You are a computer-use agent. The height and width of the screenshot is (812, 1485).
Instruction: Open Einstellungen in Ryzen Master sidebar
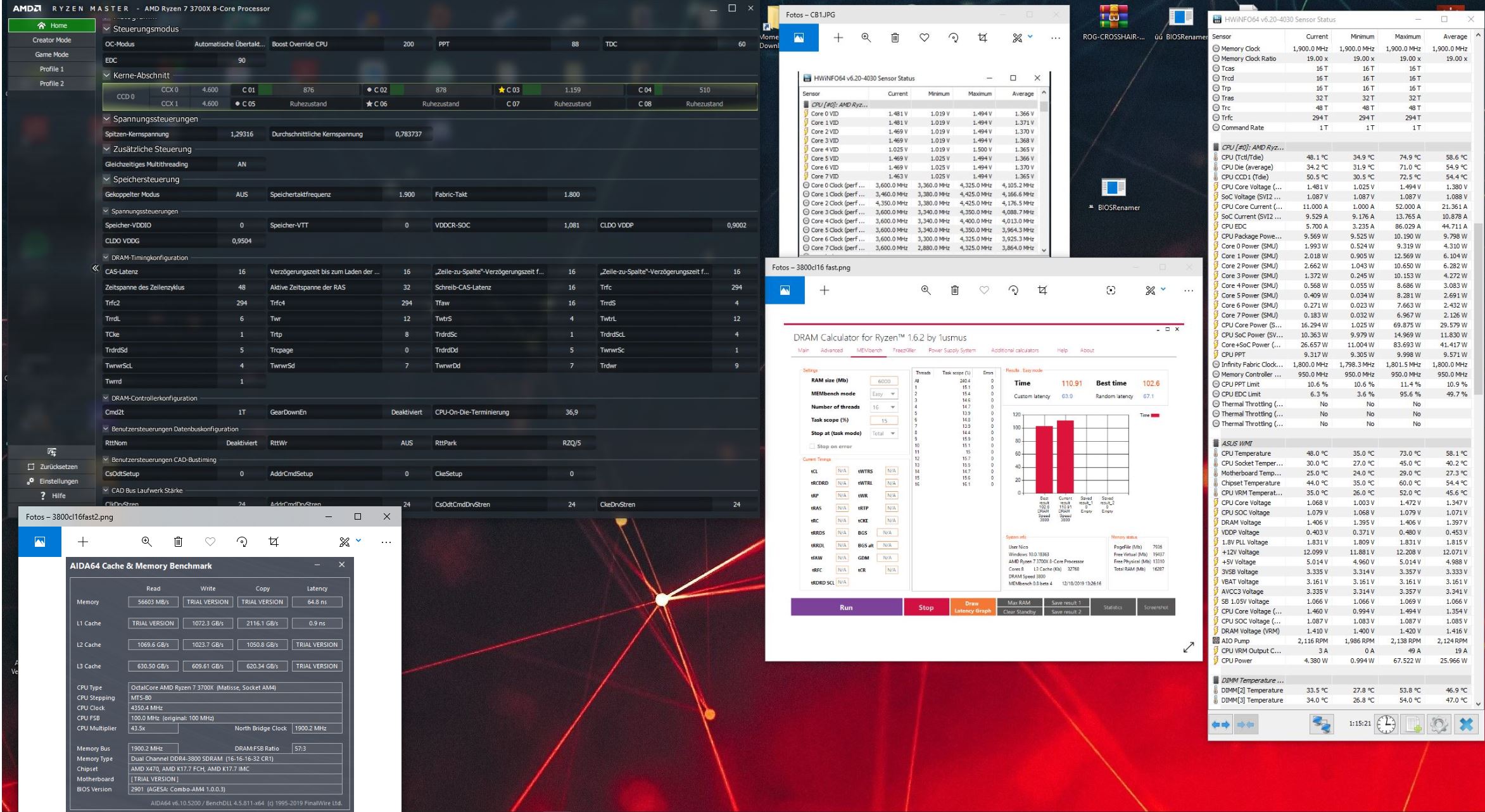point(53,482)
